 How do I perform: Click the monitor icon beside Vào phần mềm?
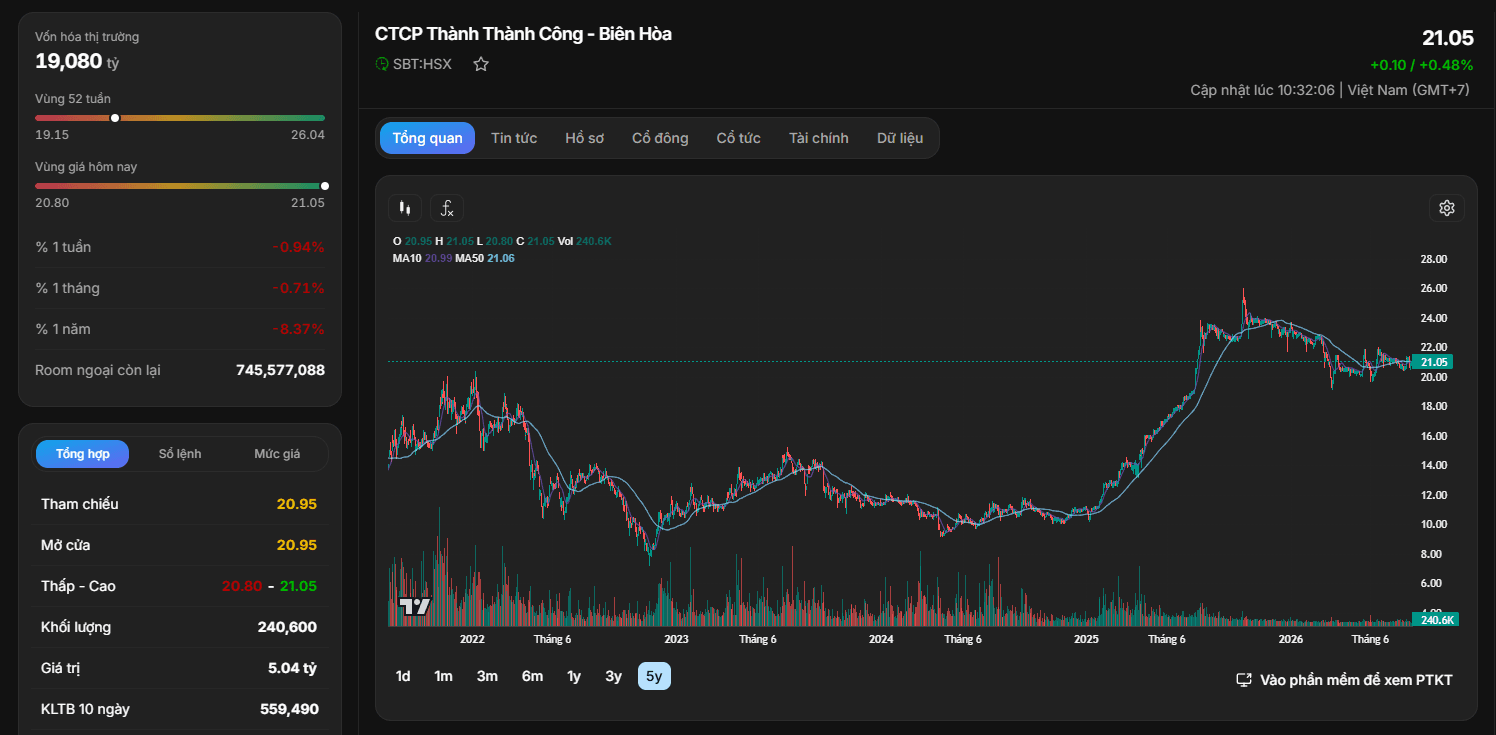(1244, 680)
